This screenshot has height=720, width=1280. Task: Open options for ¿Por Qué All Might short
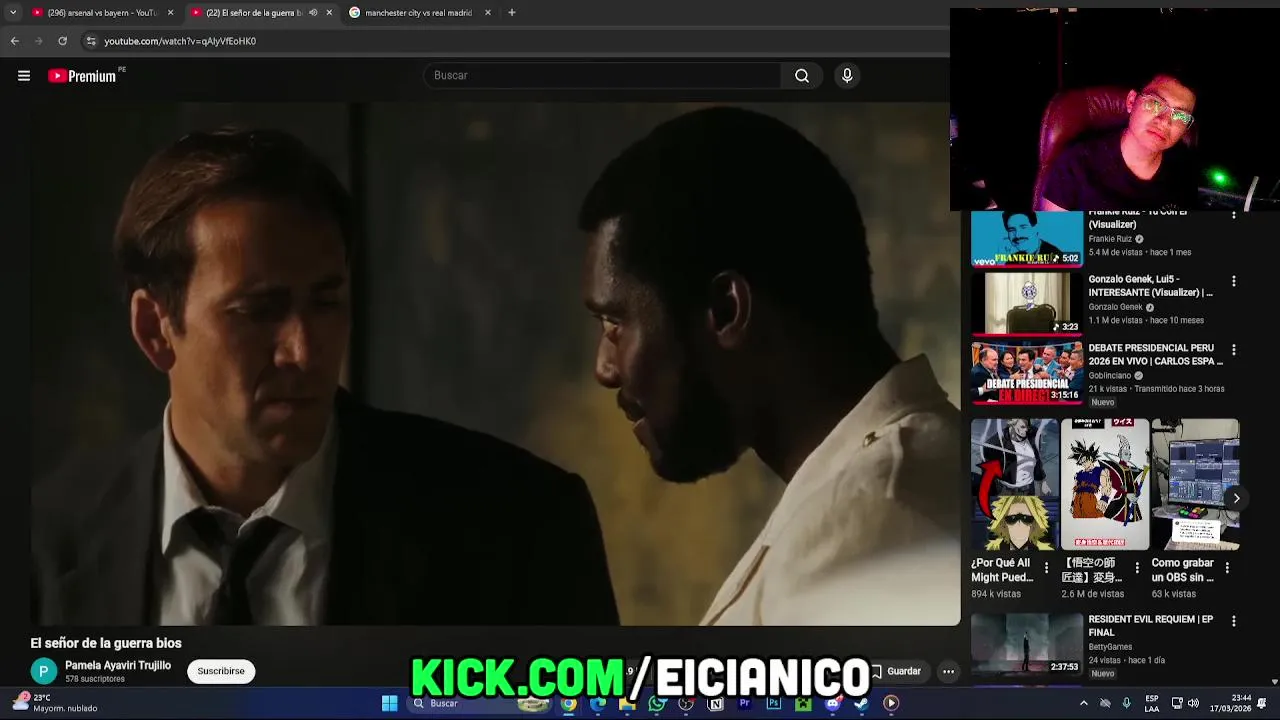click(1046, 567)
